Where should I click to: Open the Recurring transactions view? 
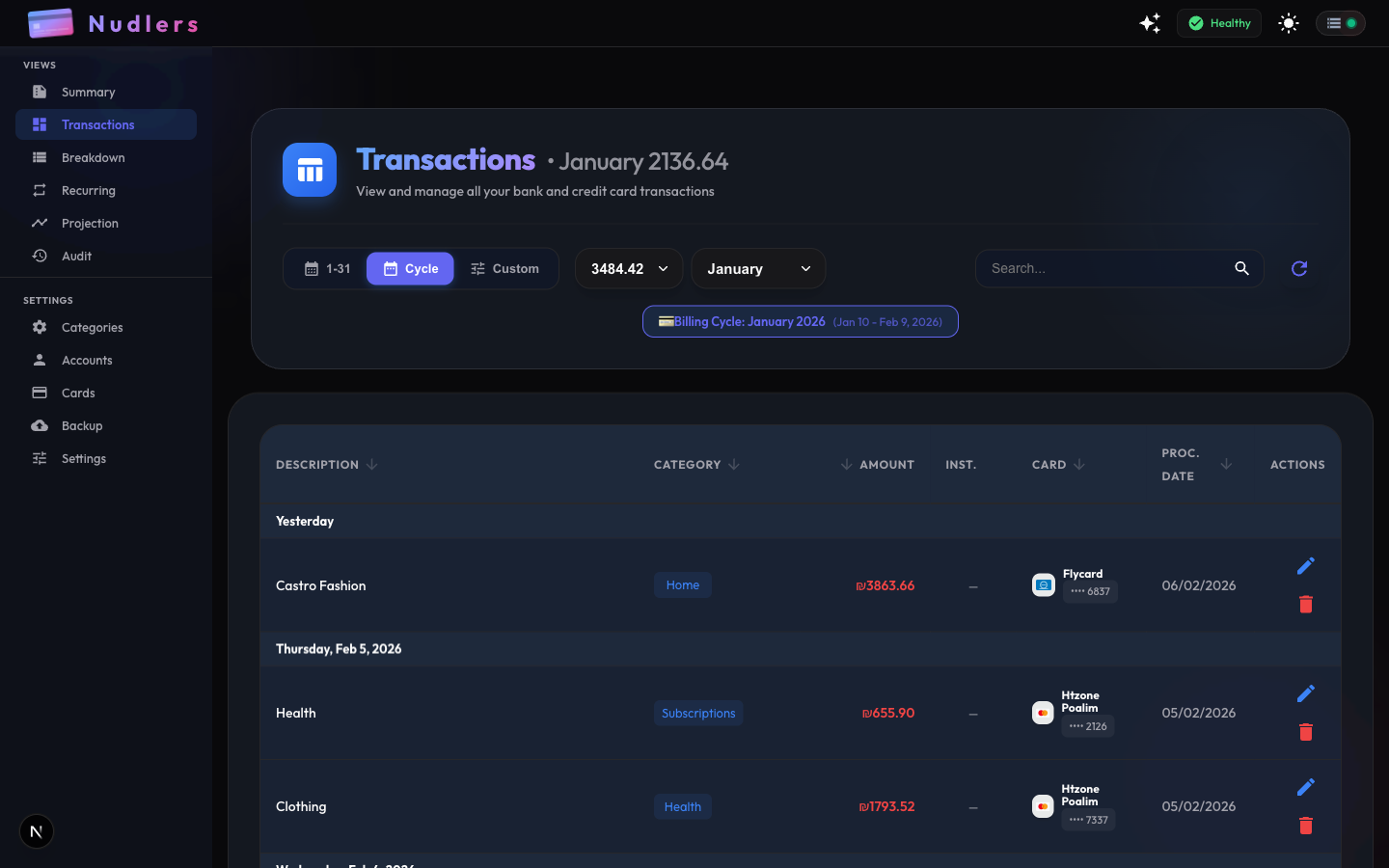pyautogui.click(x=89, y=190)
